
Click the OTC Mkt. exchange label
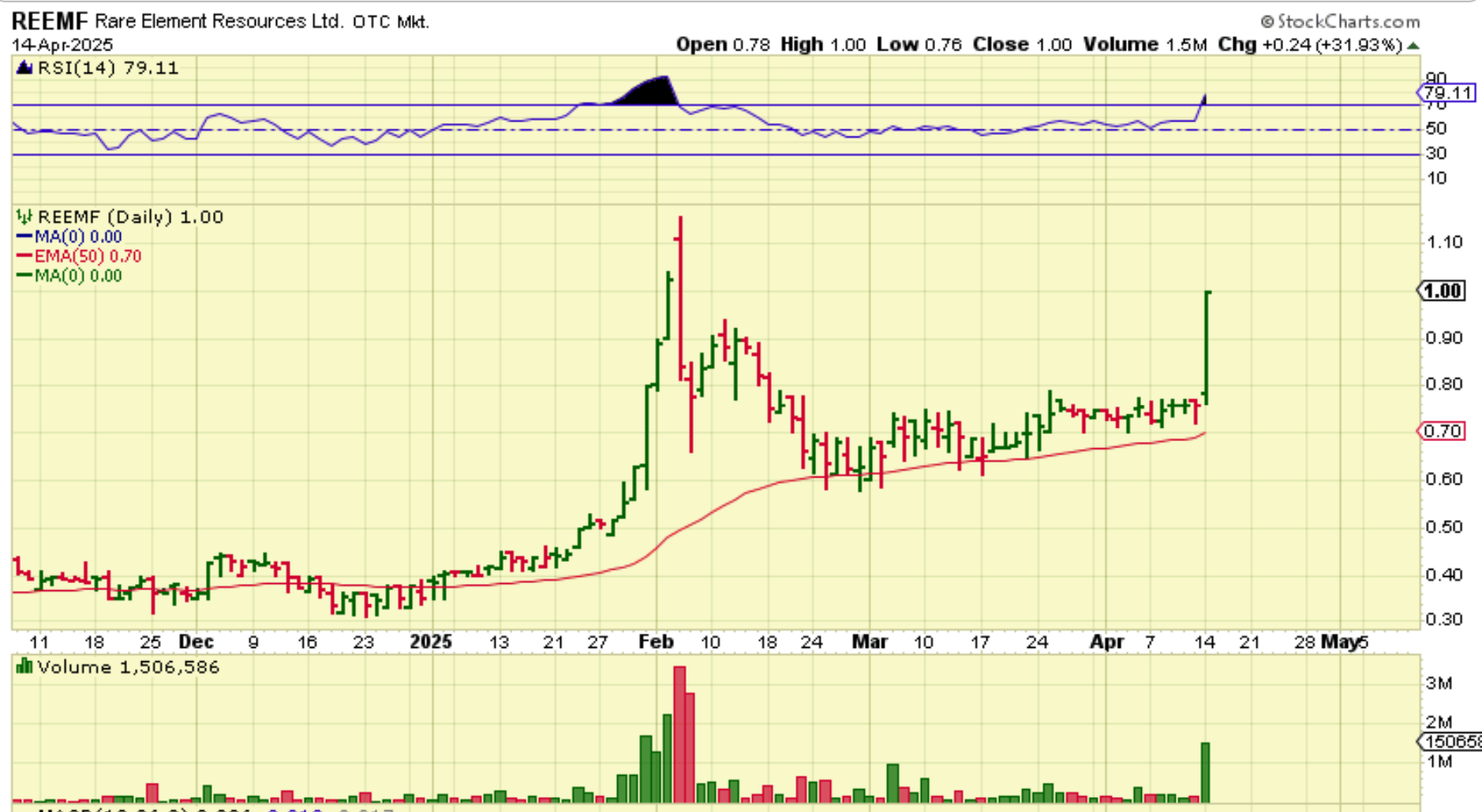[x=391, y=22]
